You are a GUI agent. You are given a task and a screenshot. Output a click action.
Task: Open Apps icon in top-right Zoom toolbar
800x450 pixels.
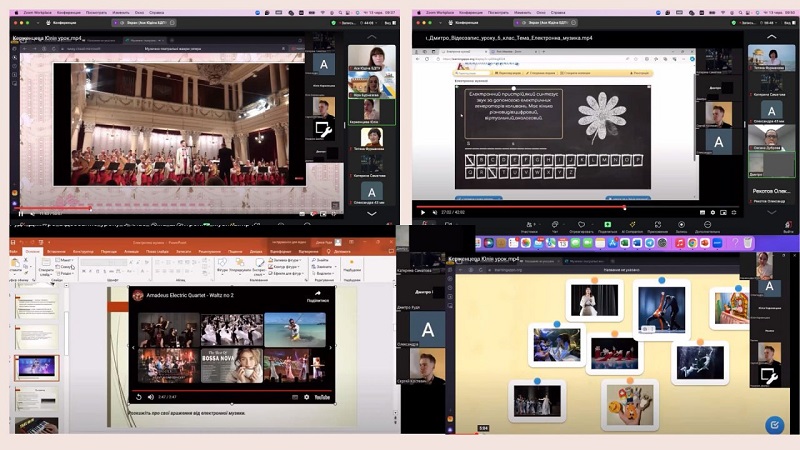[x=658, y=224]
